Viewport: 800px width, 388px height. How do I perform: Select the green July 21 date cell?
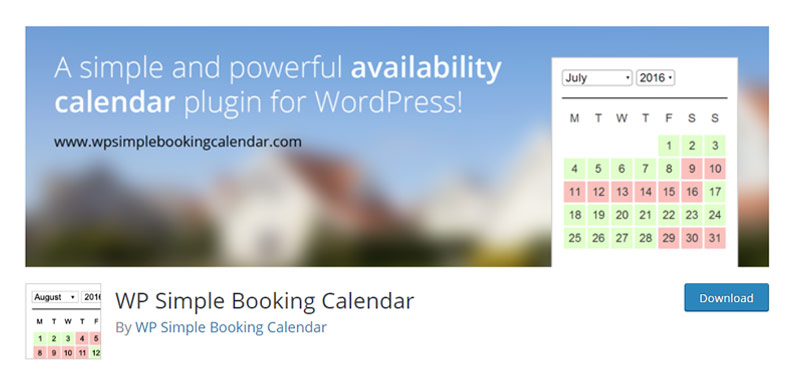click(x=645, y=215)
